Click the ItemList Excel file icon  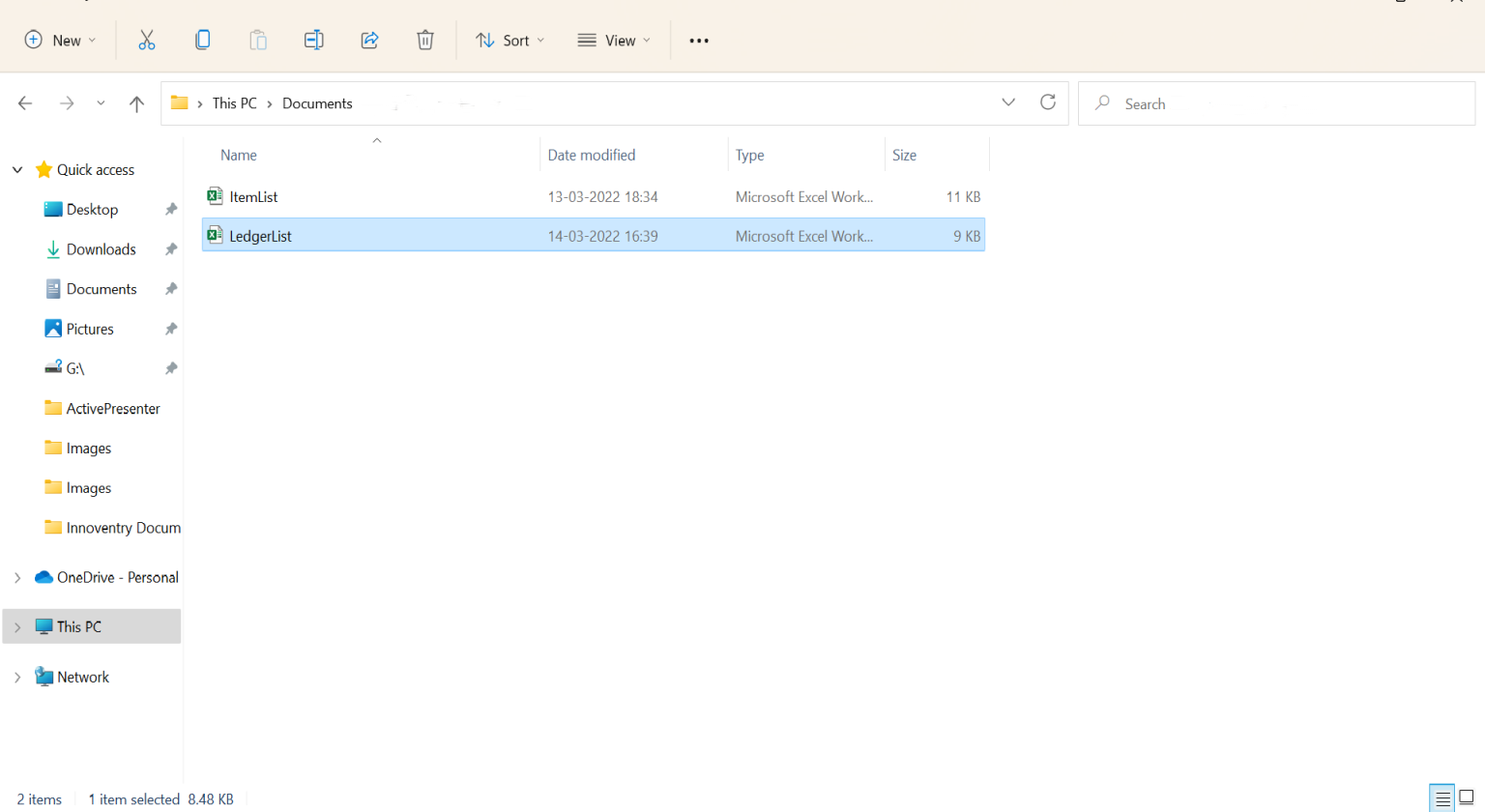[215, 196]
